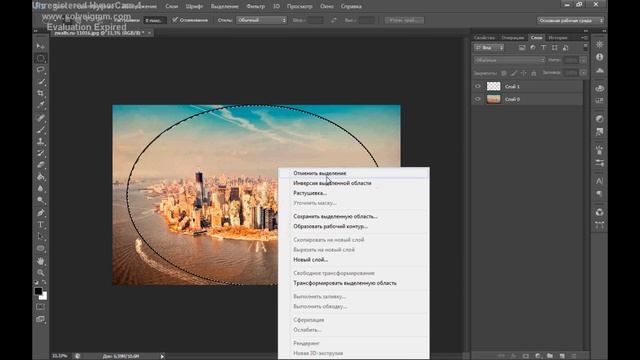Toggle lock image pixels brush icon
The width and height of the screenshot is (640, 360).
513,73
